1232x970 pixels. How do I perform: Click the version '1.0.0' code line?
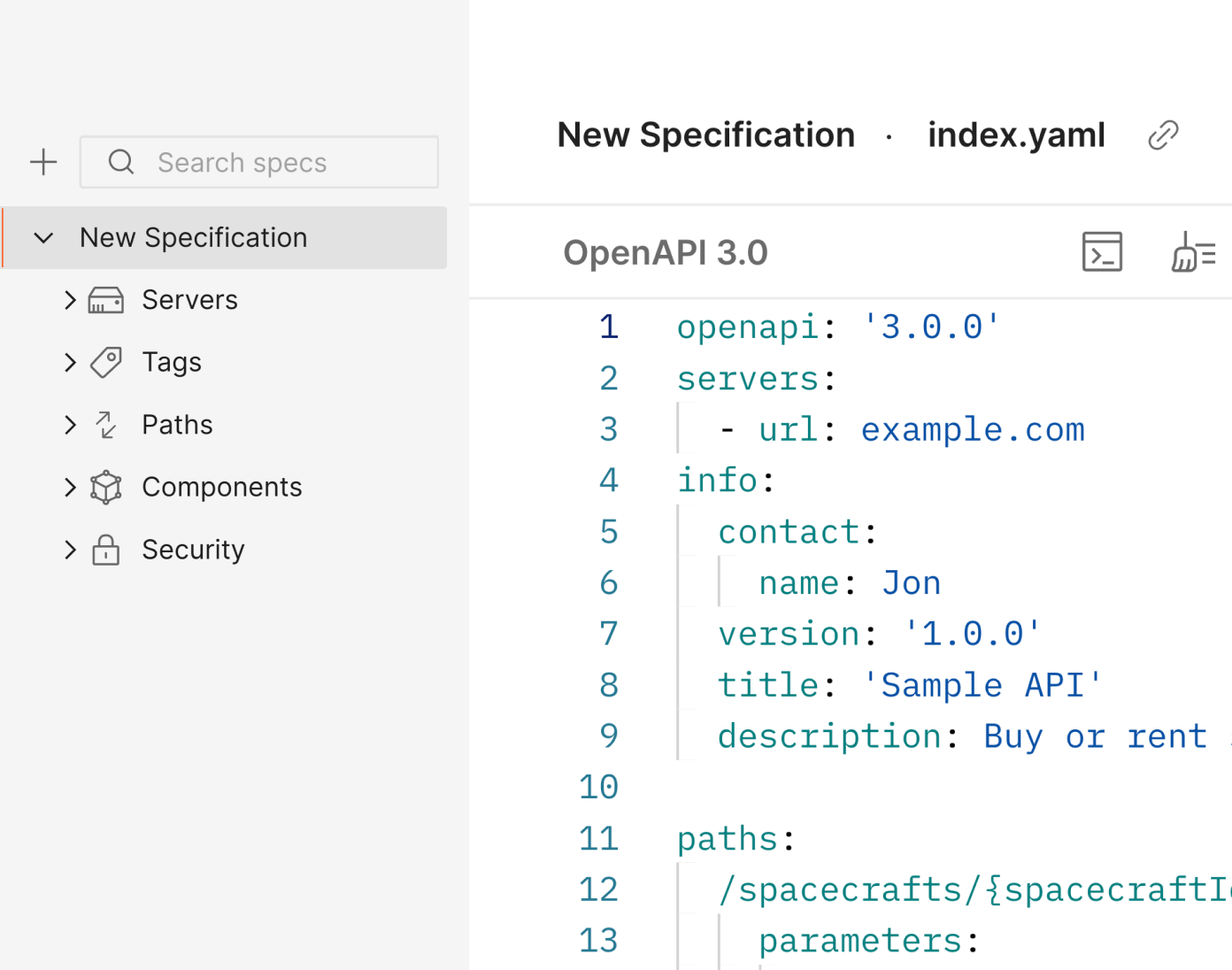click(880, 634)
